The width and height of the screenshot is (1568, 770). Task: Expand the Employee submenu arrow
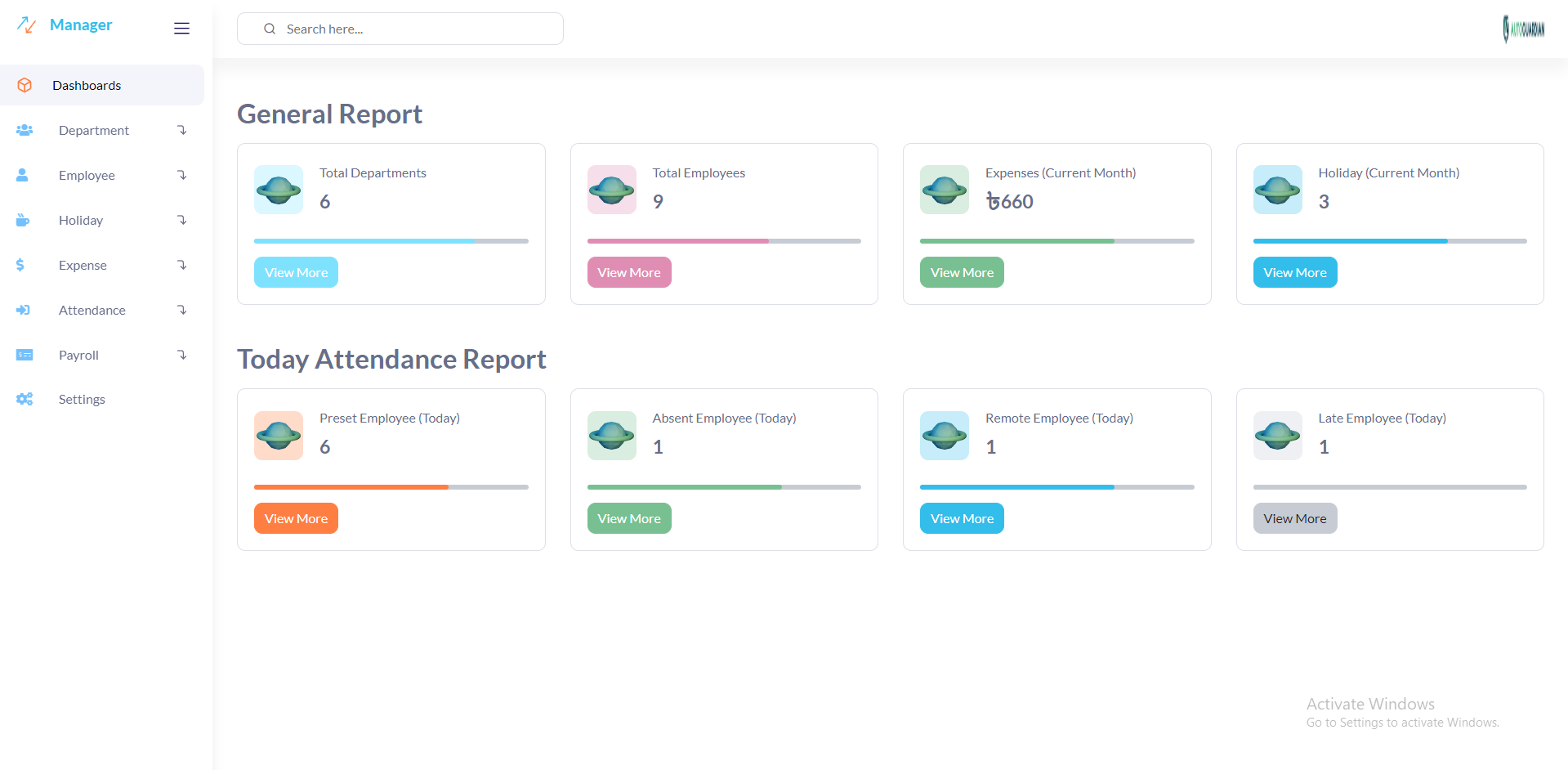(x=182, y=175)
